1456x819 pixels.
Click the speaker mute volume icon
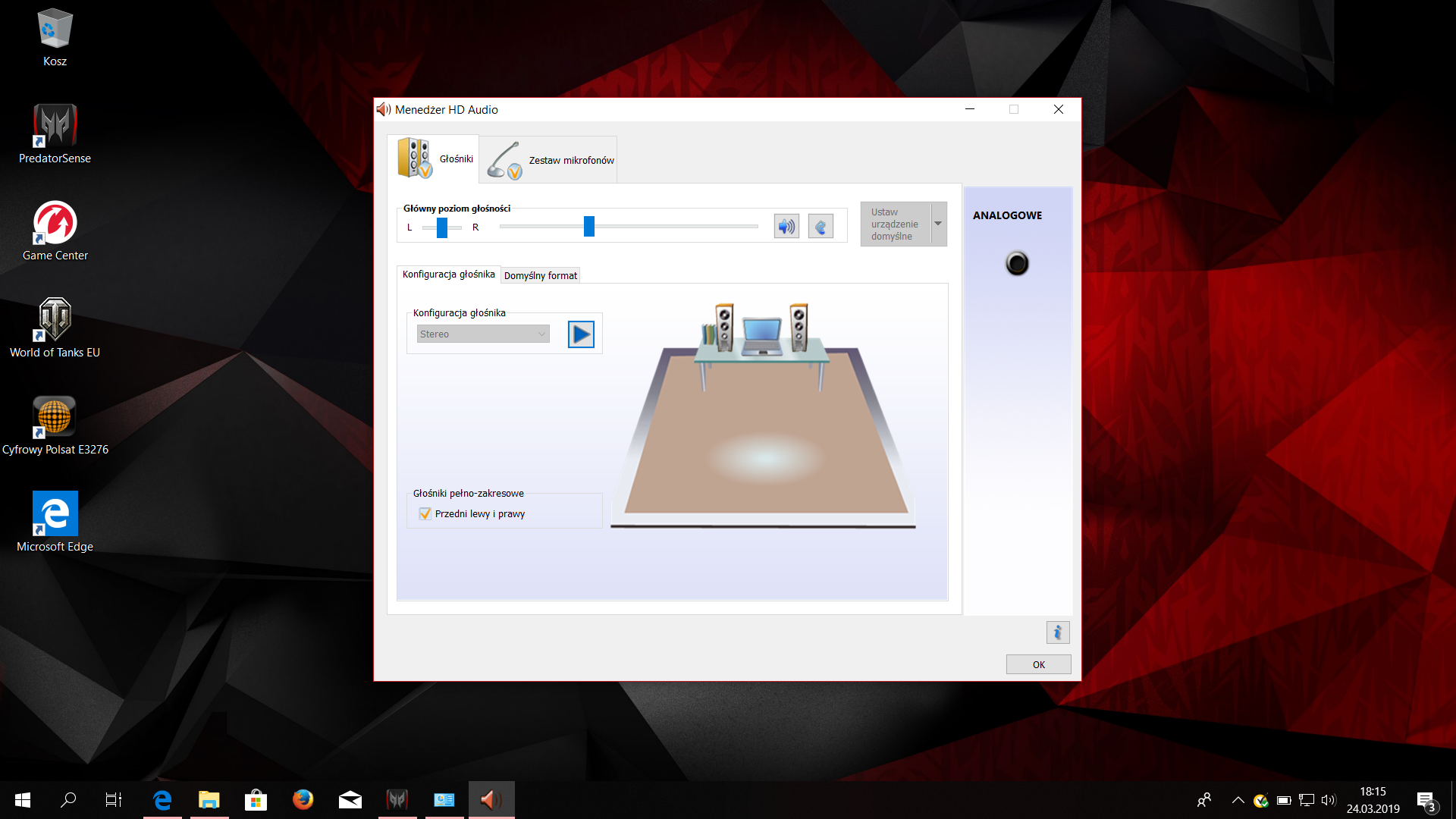point(786,226)
